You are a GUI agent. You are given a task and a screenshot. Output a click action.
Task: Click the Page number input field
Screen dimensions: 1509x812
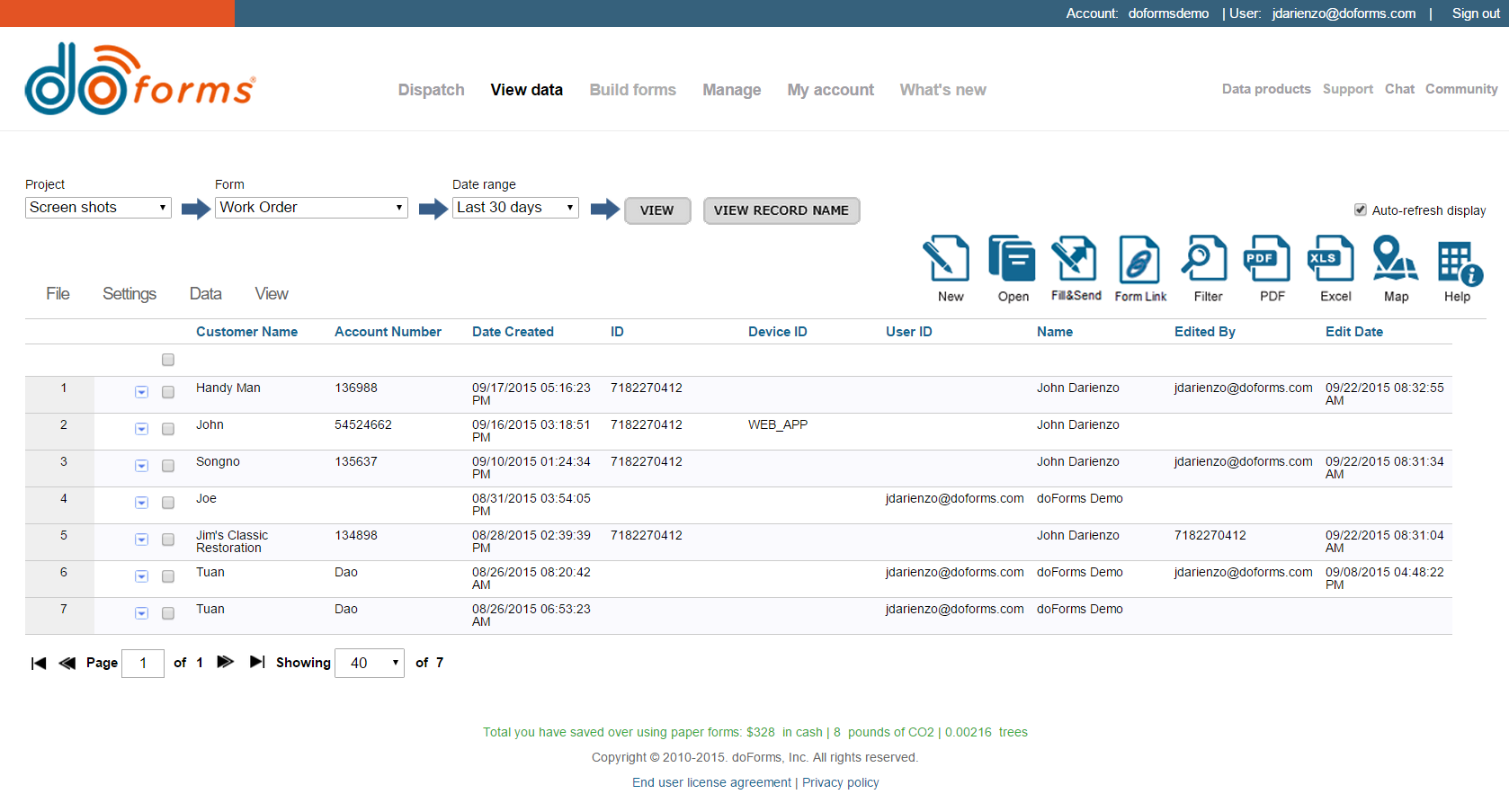tap(143, 663)
